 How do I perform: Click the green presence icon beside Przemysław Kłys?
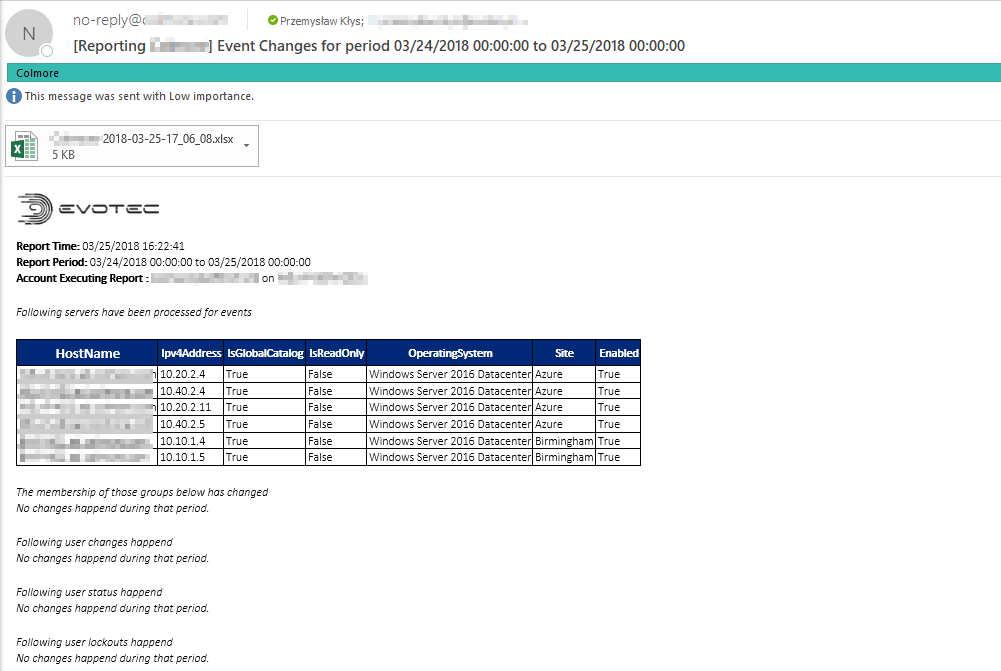tap(272, 20)
